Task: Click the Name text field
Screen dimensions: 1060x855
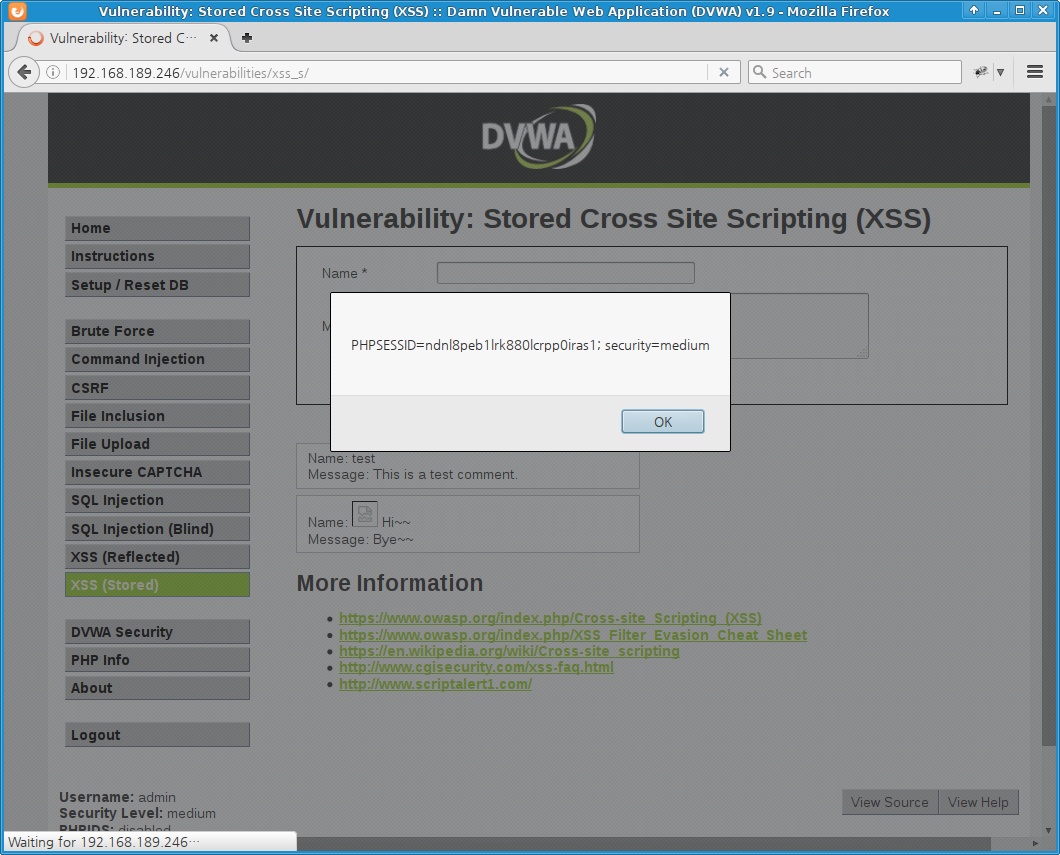Action: [566, 273]
